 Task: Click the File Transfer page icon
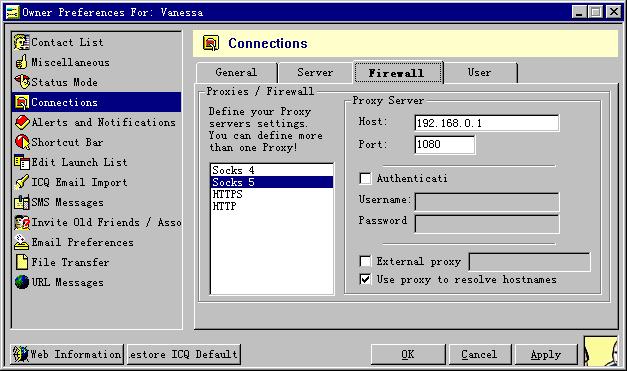click(x=22, y=262)
